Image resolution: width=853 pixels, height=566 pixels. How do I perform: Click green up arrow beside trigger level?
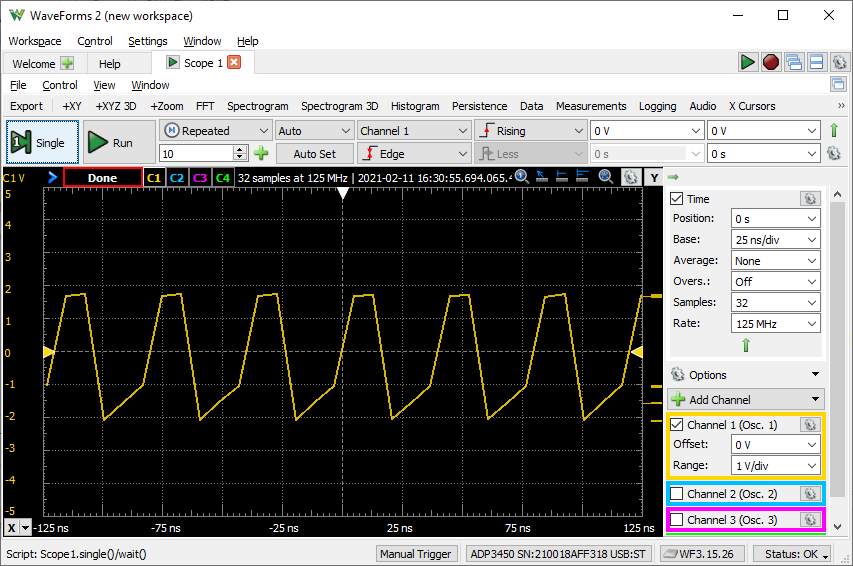[833, 131]
